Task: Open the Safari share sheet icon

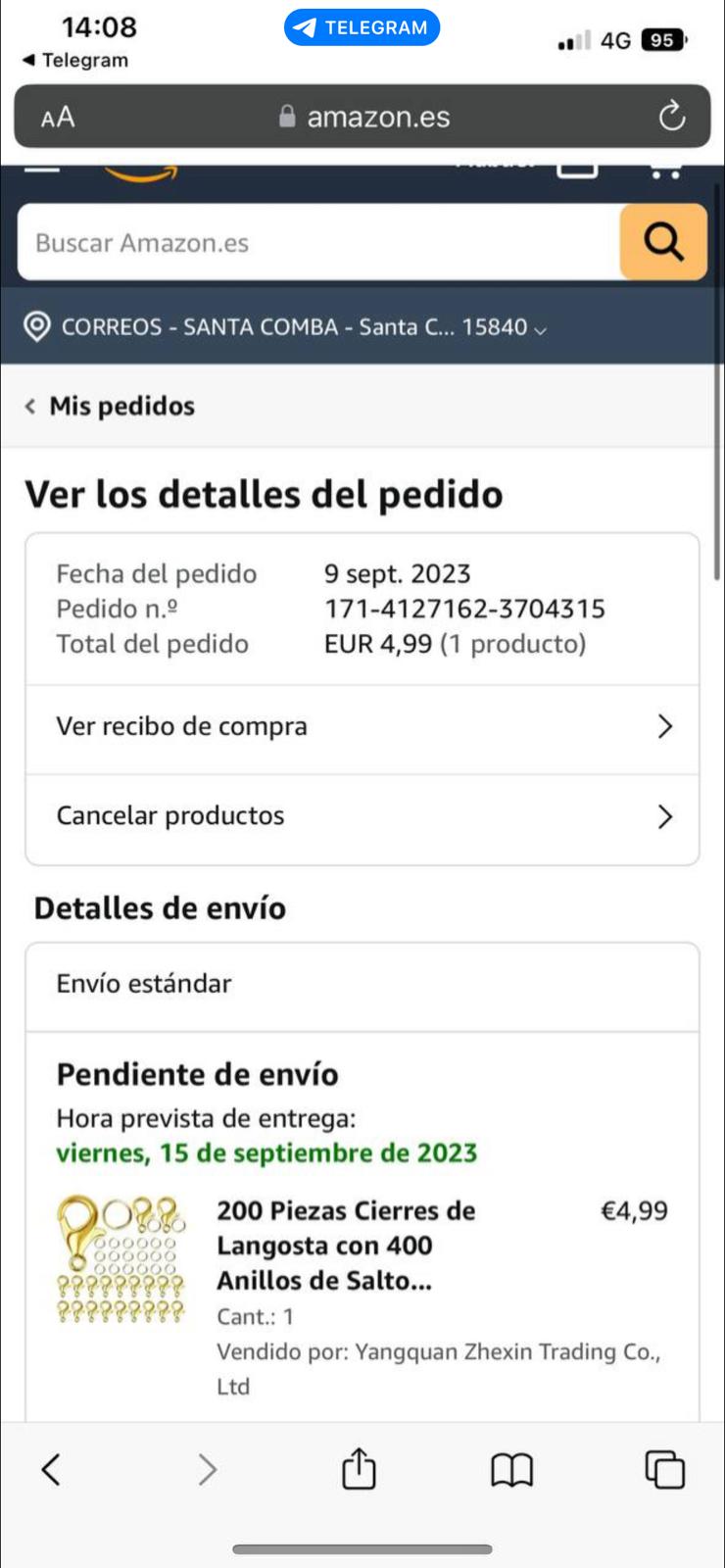Action: point(359,1469)
